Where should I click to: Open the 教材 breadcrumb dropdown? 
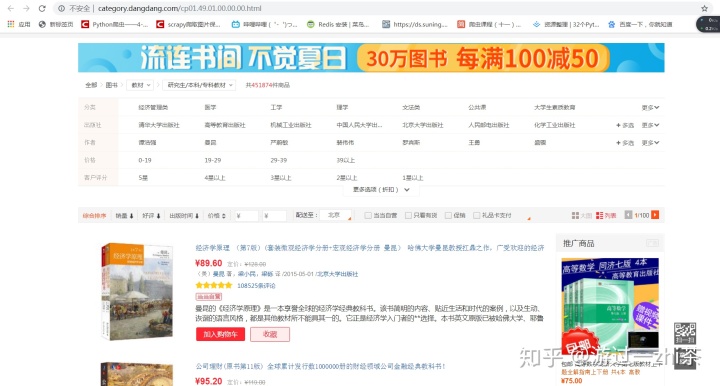(x=141, y=85)
